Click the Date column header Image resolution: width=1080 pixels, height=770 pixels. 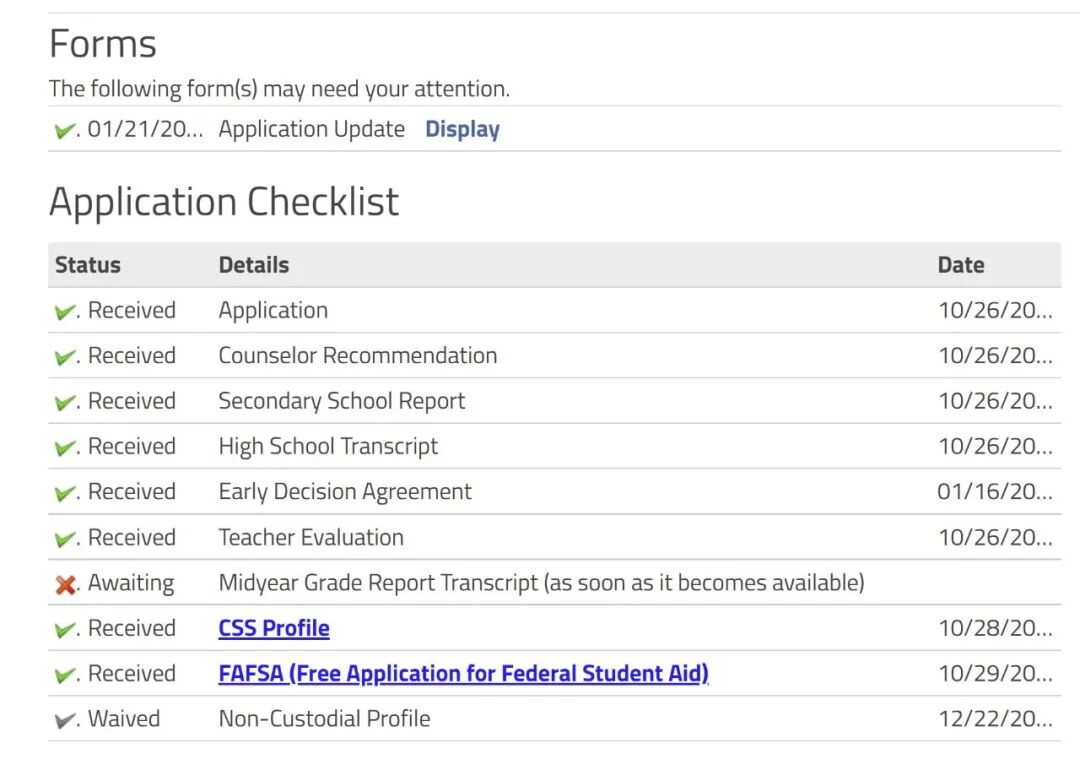[x=961, y=265]
